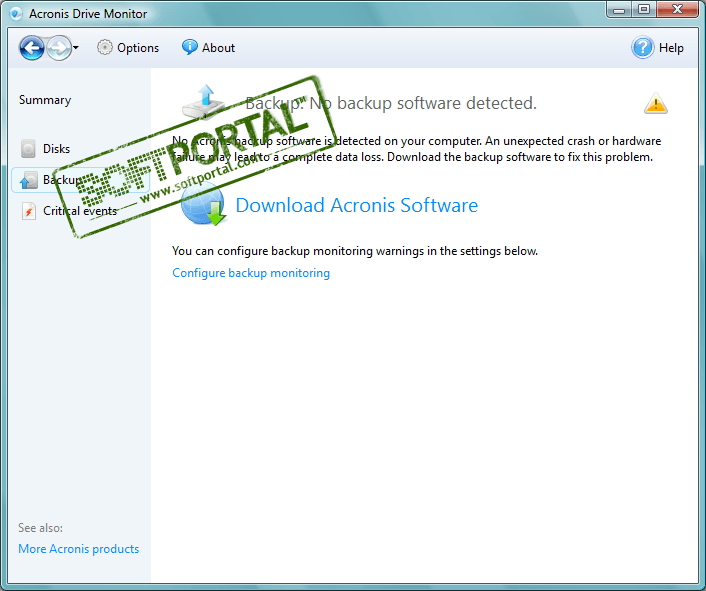Open Configure backup monitoring link
This screenshot has width=706, height=591.
(x=251, y=273)
